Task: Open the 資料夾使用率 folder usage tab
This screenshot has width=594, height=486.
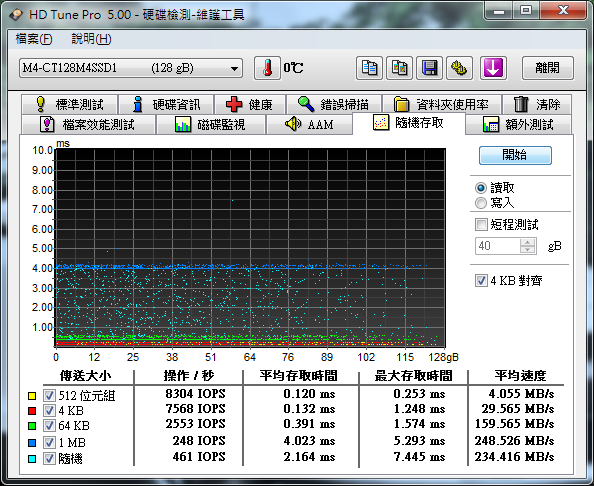Action: click(x=442, y=104)
